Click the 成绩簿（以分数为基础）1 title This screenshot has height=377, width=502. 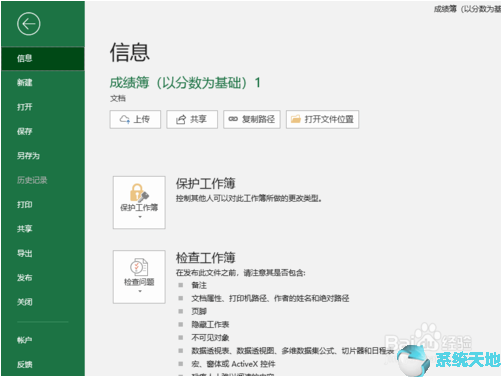click(x=185, y=83)
